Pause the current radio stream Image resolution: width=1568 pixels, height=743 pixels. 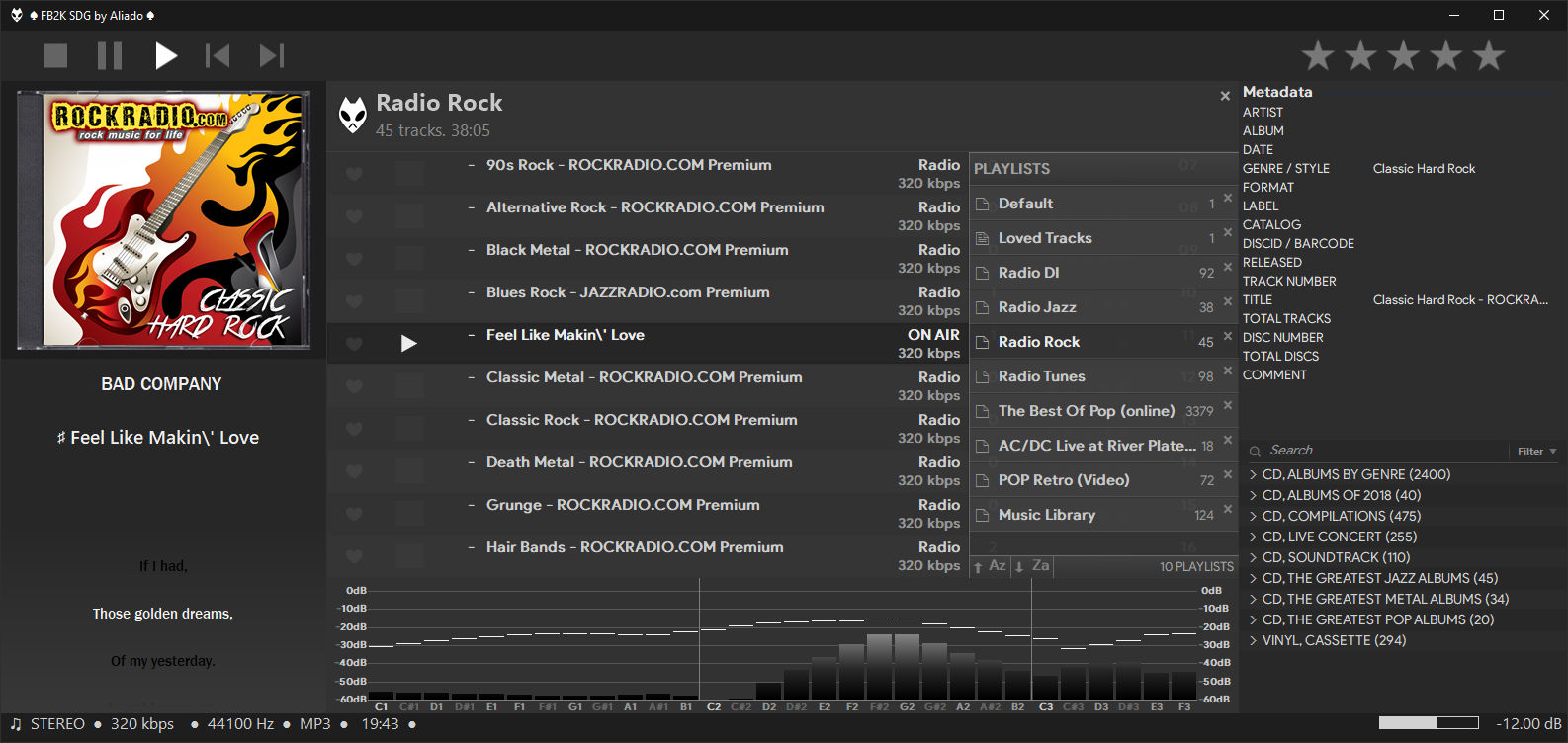(x=110, y=56)
